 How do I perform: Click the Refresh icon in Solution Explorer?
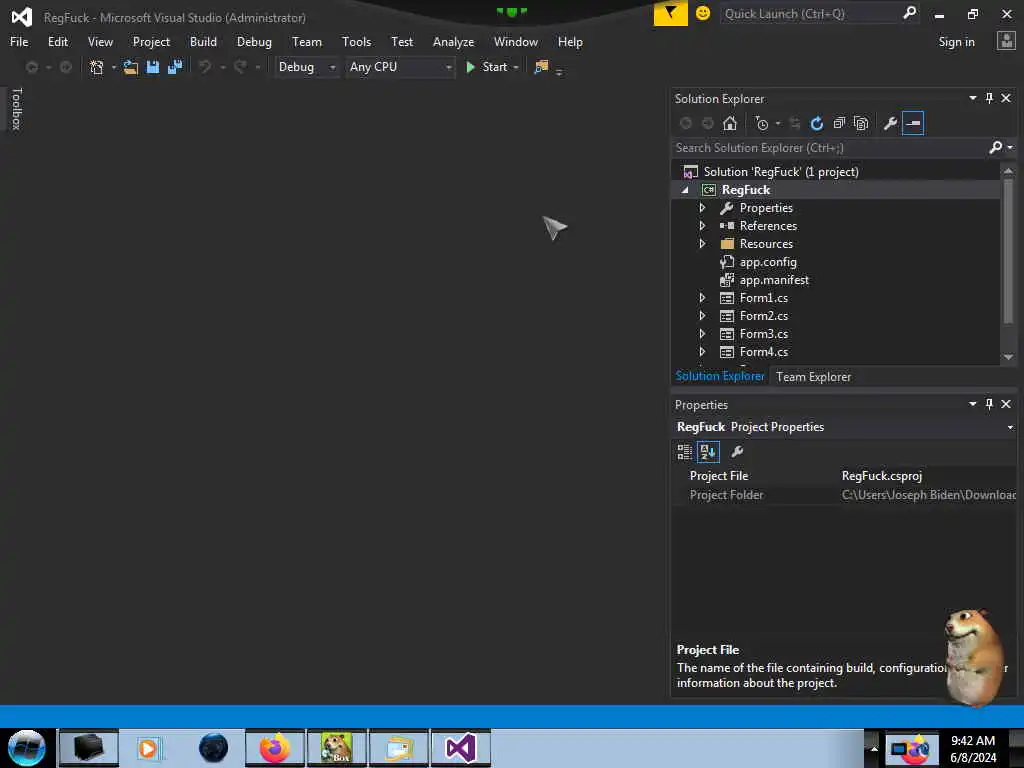click(x=817, y=123)
